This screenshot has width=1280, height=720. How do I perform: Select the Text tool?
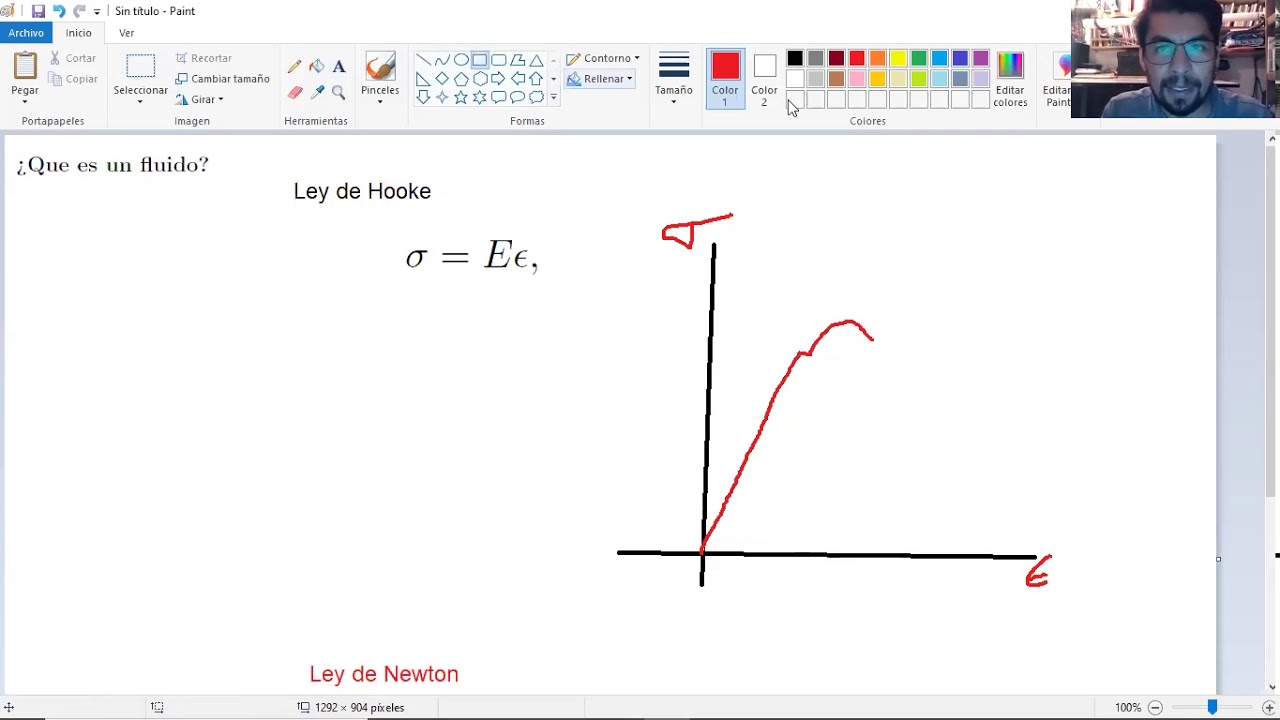point(339,67)
